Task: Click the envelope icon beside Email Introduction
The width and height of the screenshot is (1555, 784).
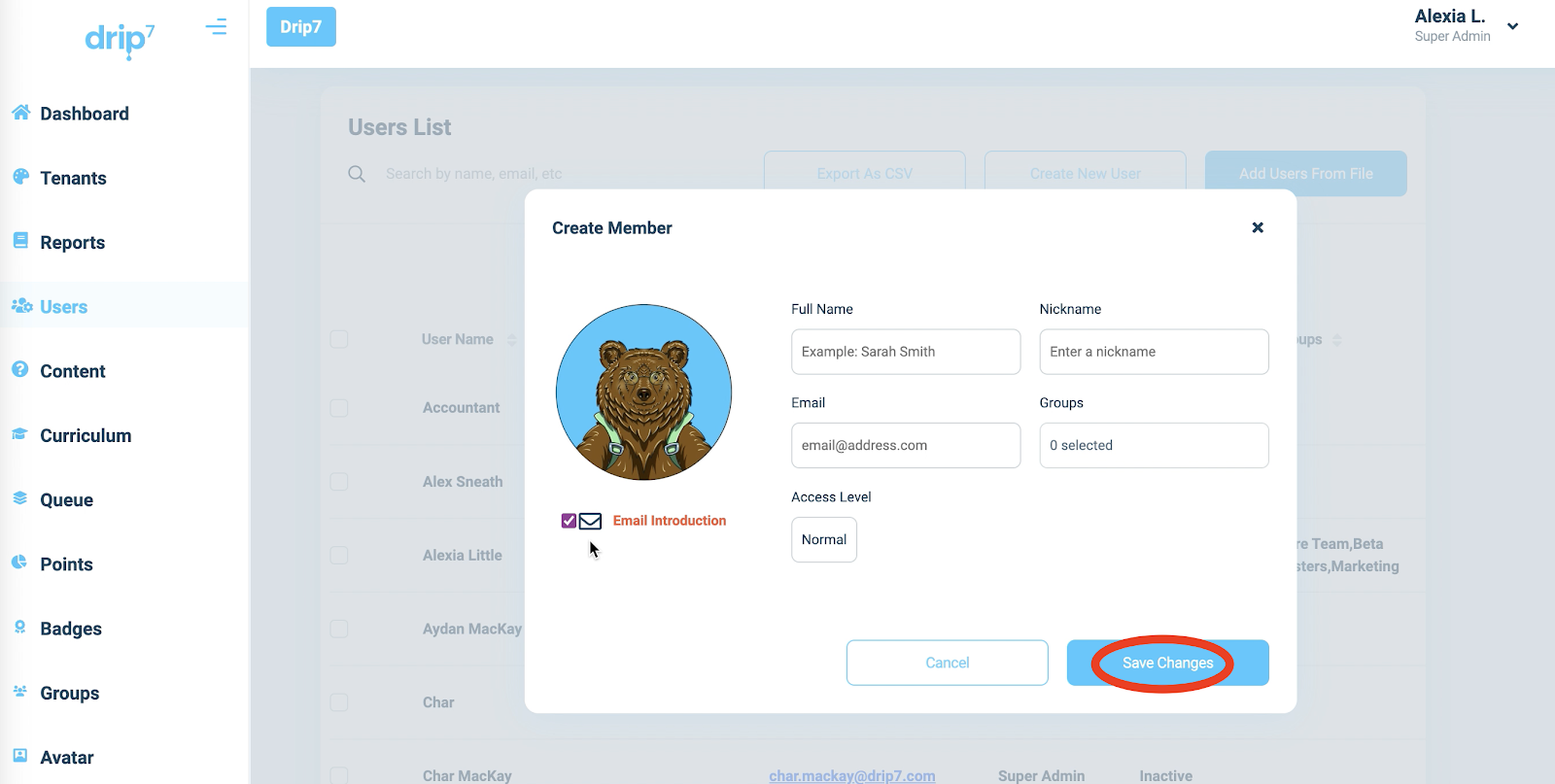Action: 590,522
